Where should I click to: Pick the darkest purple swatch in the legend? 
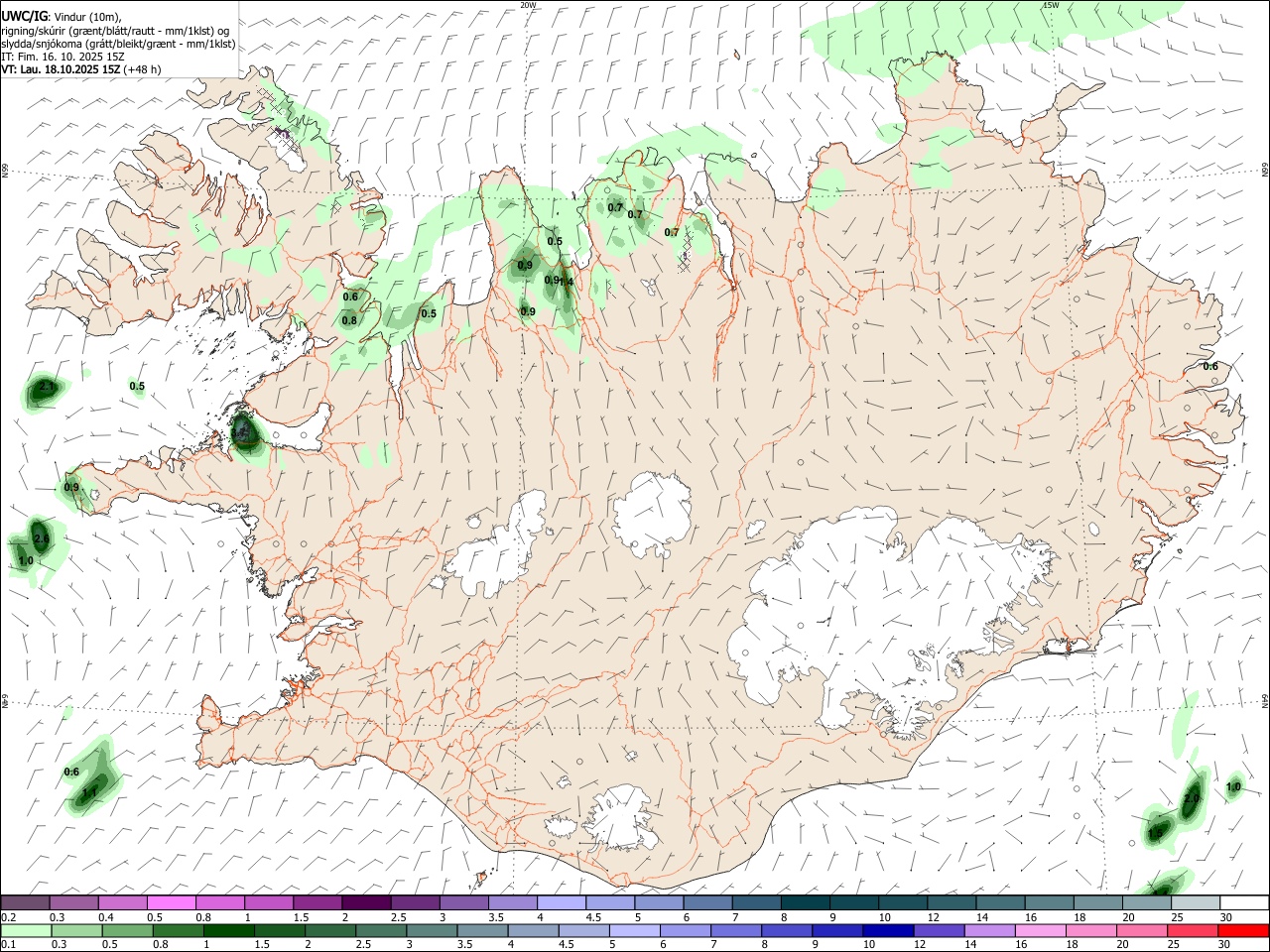tap(365, 902)
